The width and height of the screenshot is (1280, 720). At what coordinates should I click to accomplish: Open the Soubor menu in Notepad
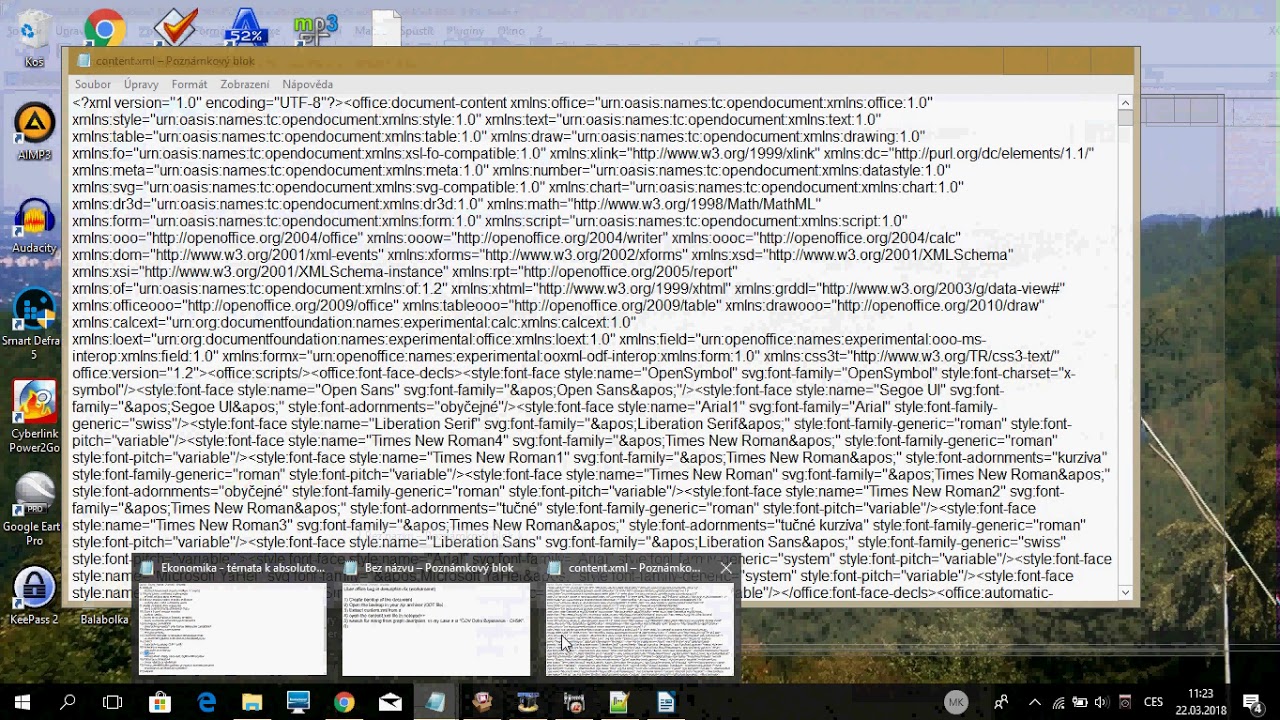click(93, 85)
